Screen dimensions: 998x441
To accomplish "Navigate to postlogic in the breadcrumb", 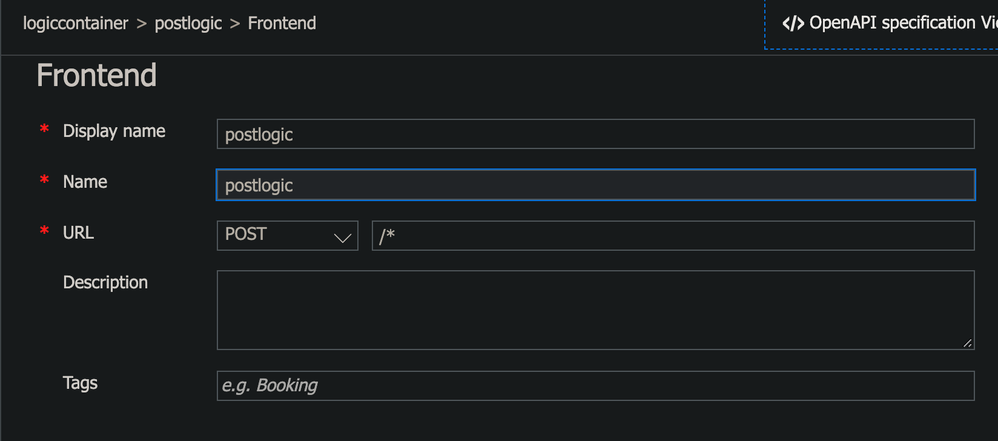I will point(189,23).
